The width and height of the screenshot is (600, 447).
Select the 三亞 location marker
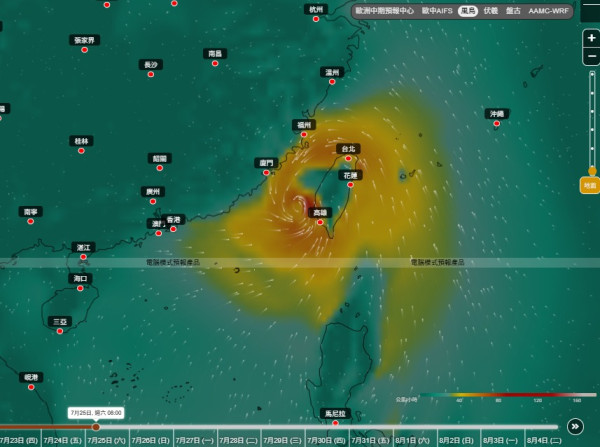click(x=60, y=331)
